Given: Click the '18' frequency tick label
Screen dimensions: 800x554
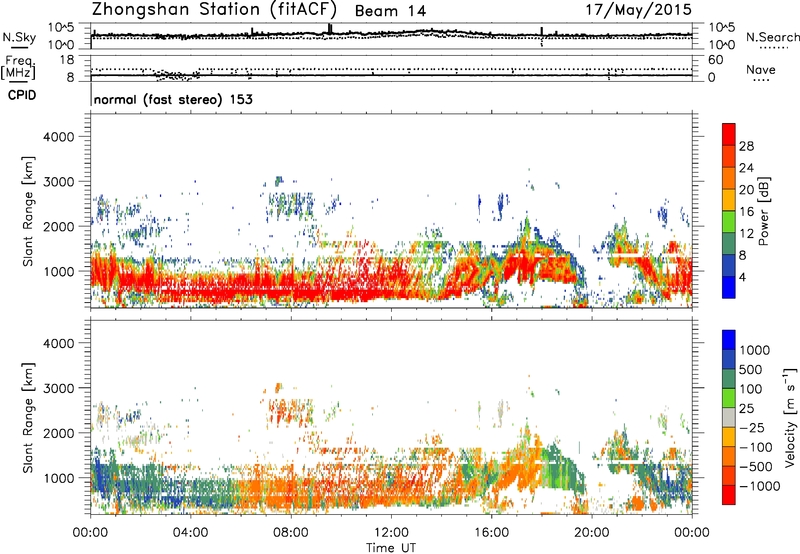Looking at the screenshot, I should click(67, 60).
